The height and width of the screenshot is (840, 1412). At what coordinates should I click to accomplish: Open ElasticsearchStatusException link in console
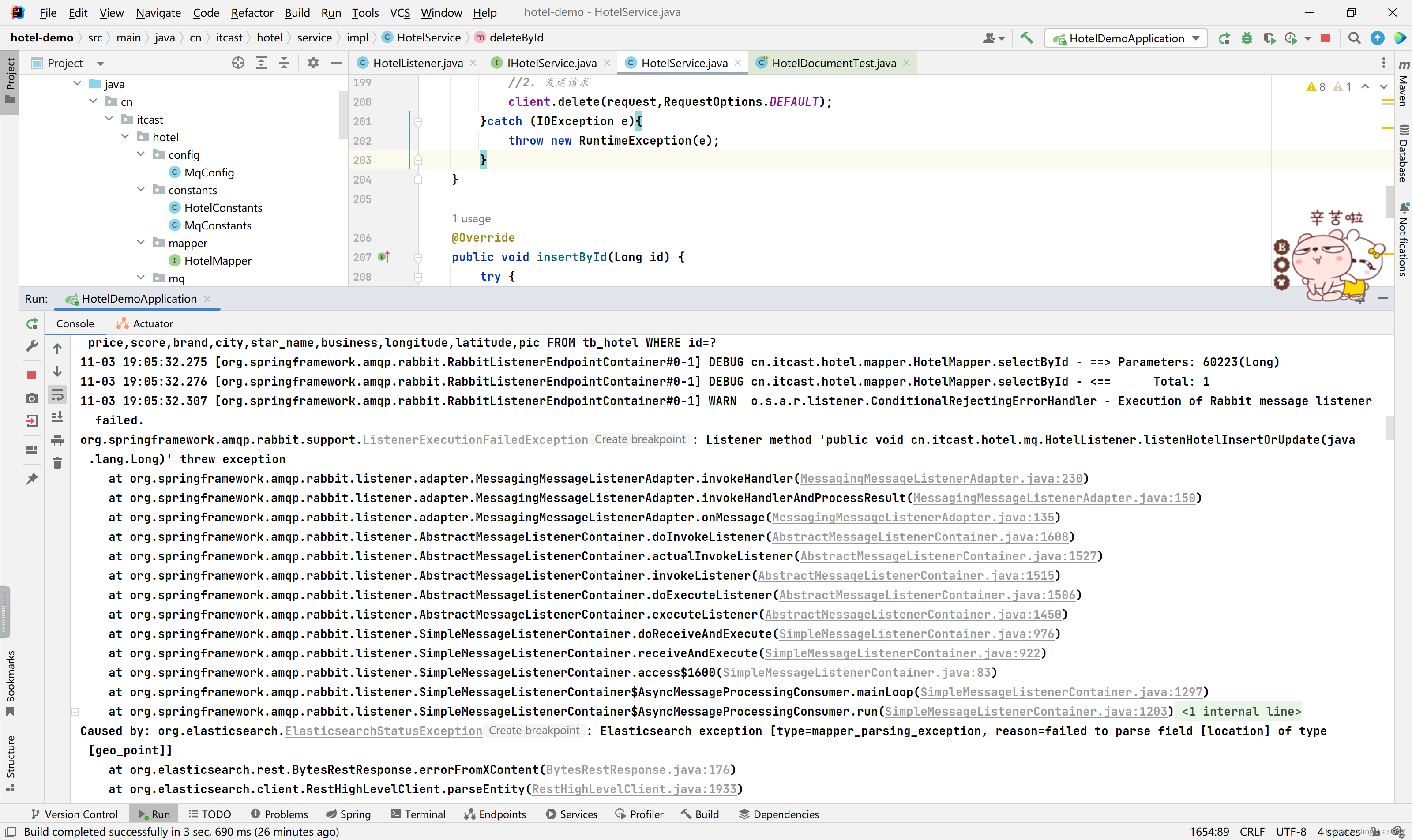pos(383,731)
